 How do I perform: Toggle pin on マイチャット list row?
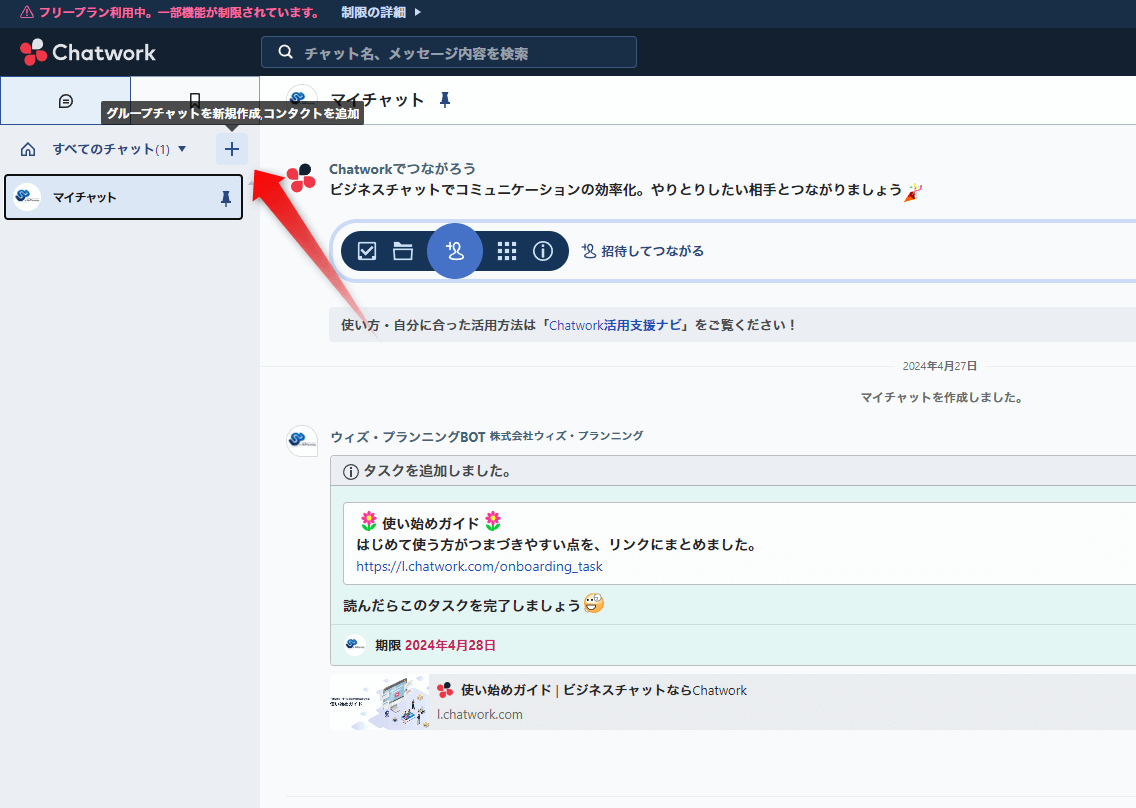point(225,198)
